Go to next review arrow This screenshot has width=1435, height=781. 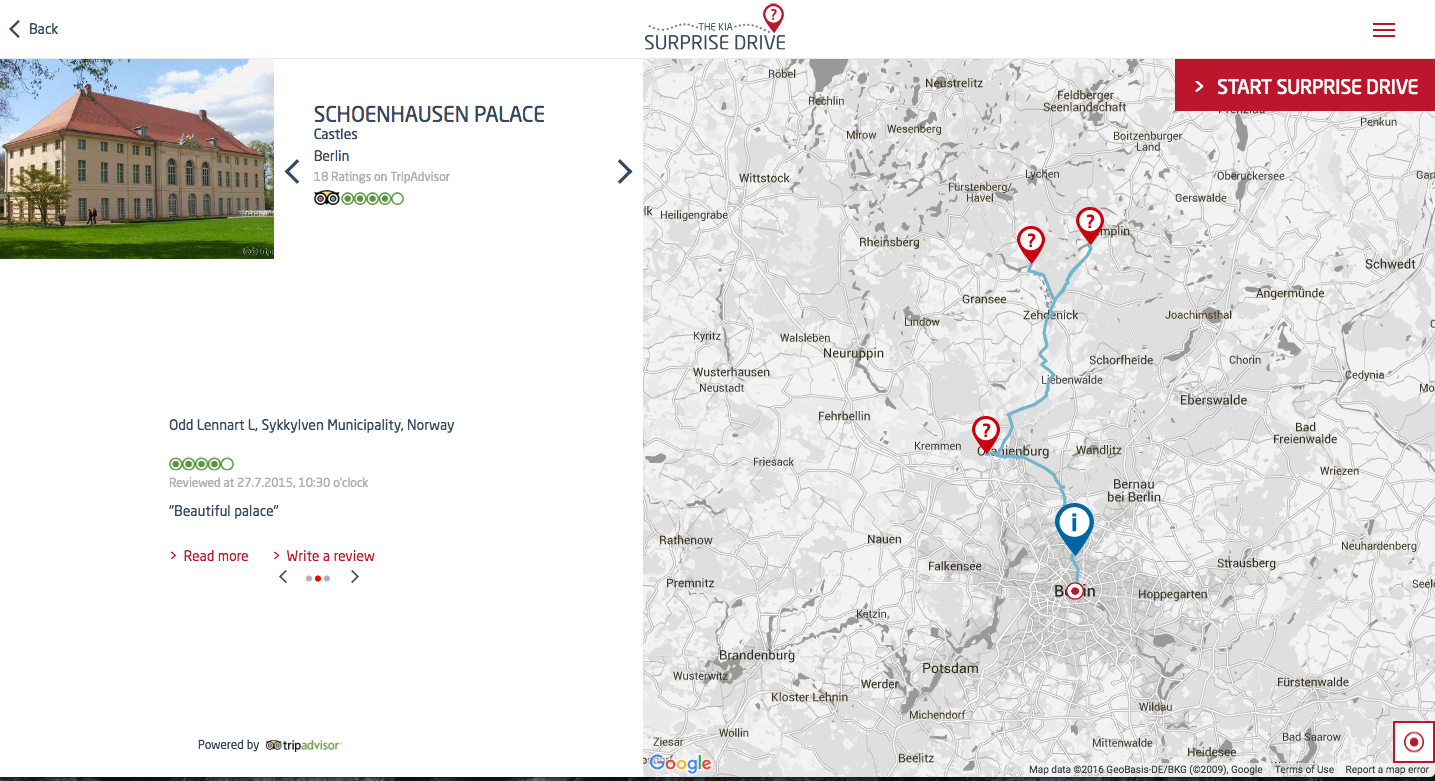click(355, 577)
